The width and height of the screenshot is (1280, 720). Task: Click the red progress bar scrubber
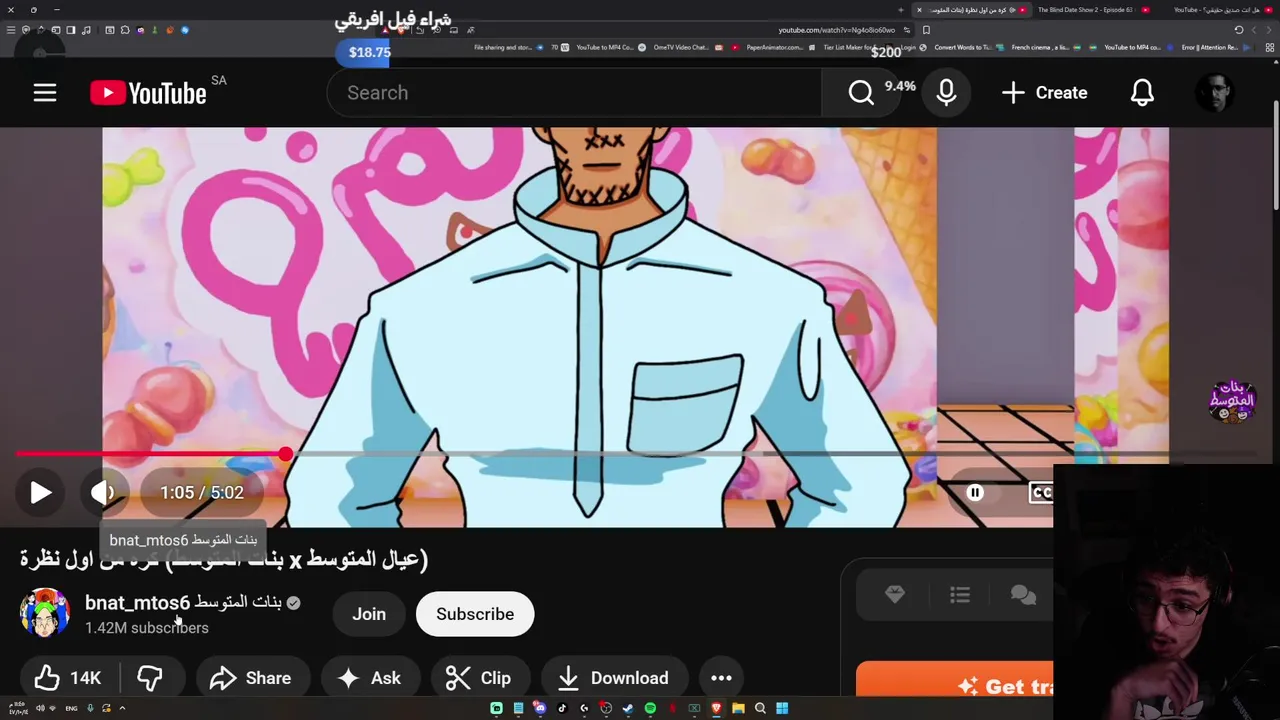click(286, 454)
